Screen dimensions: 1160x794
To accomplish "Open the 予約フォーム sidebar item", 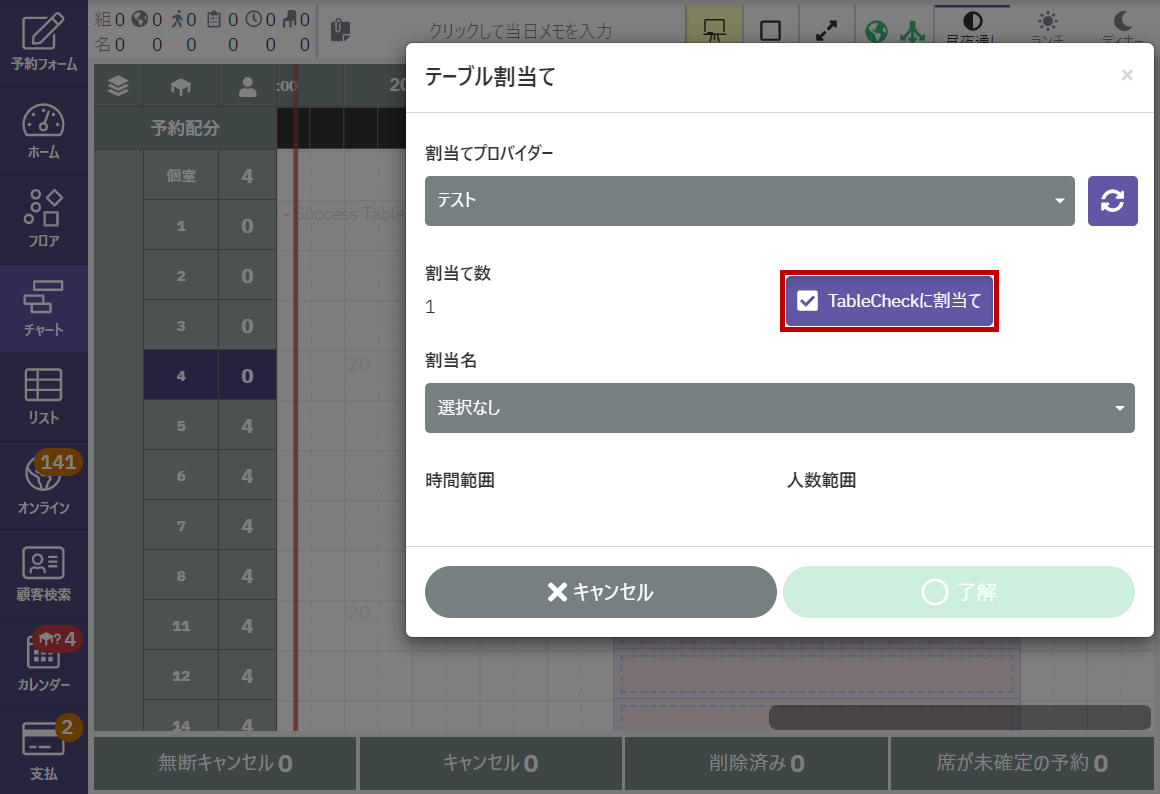I will (x=43, y=43).
